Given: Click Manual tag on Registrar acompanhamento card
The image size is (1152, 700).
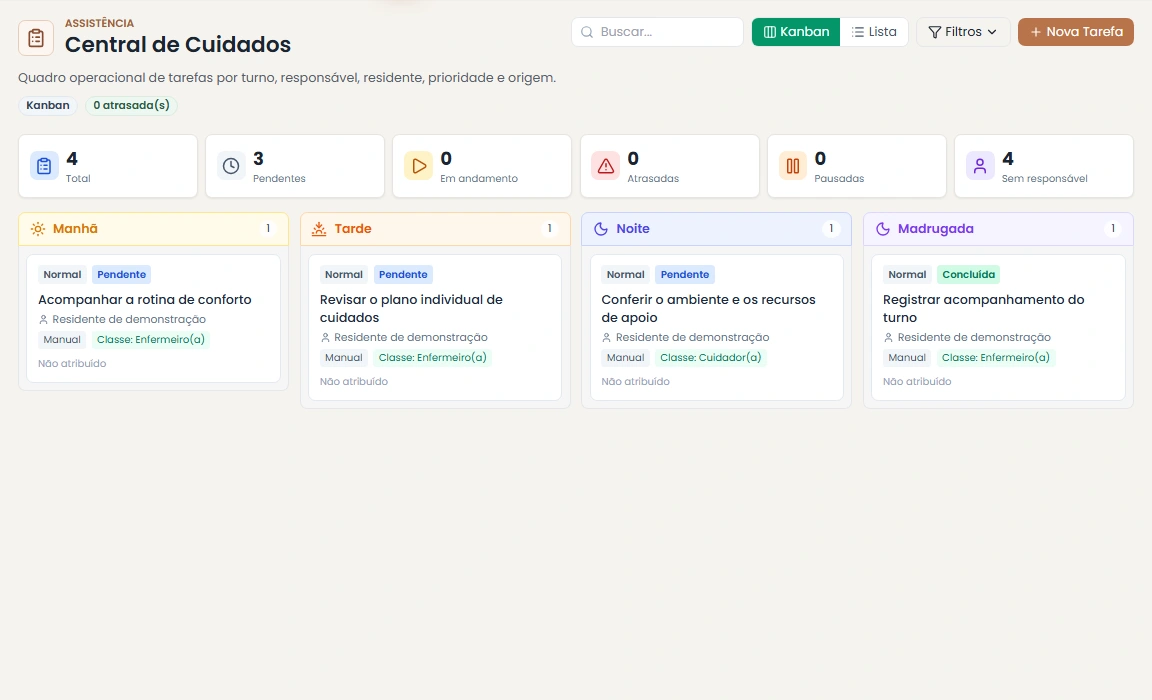Looking at the screenshot, I should pos(907,358).
